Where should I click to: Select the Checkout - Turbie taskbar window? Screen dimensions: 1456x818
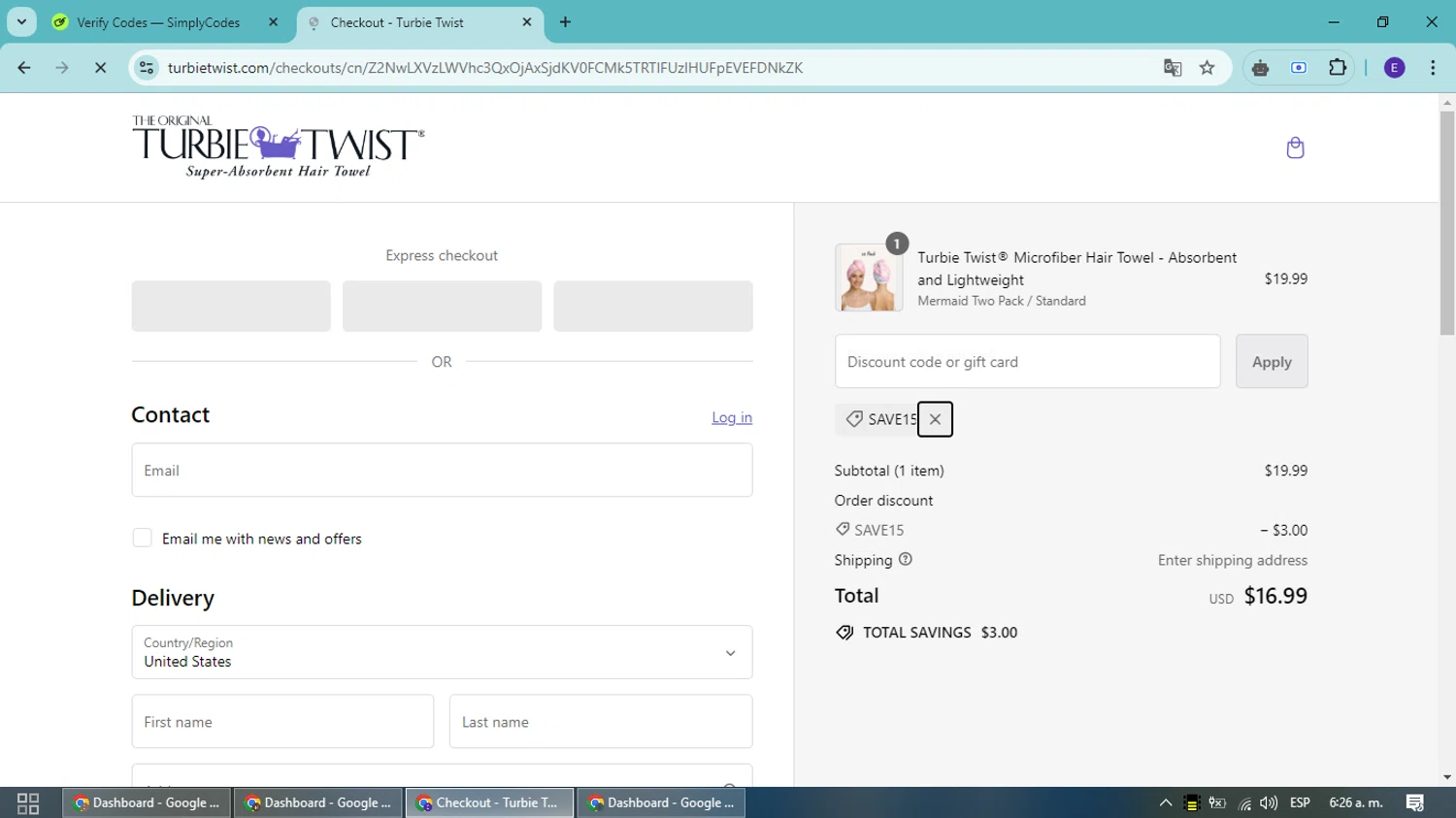(x=489, y=803)
